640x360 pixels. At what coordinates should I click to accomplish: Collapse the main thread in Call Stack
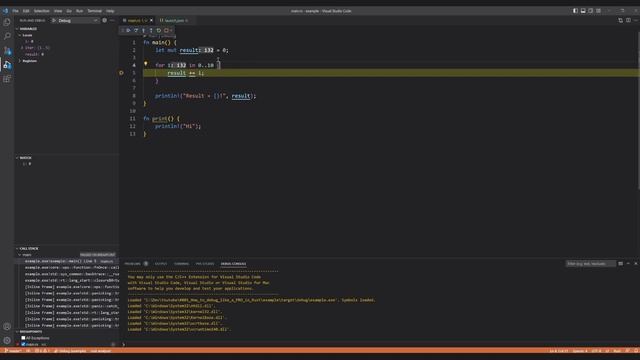(20, 255)
